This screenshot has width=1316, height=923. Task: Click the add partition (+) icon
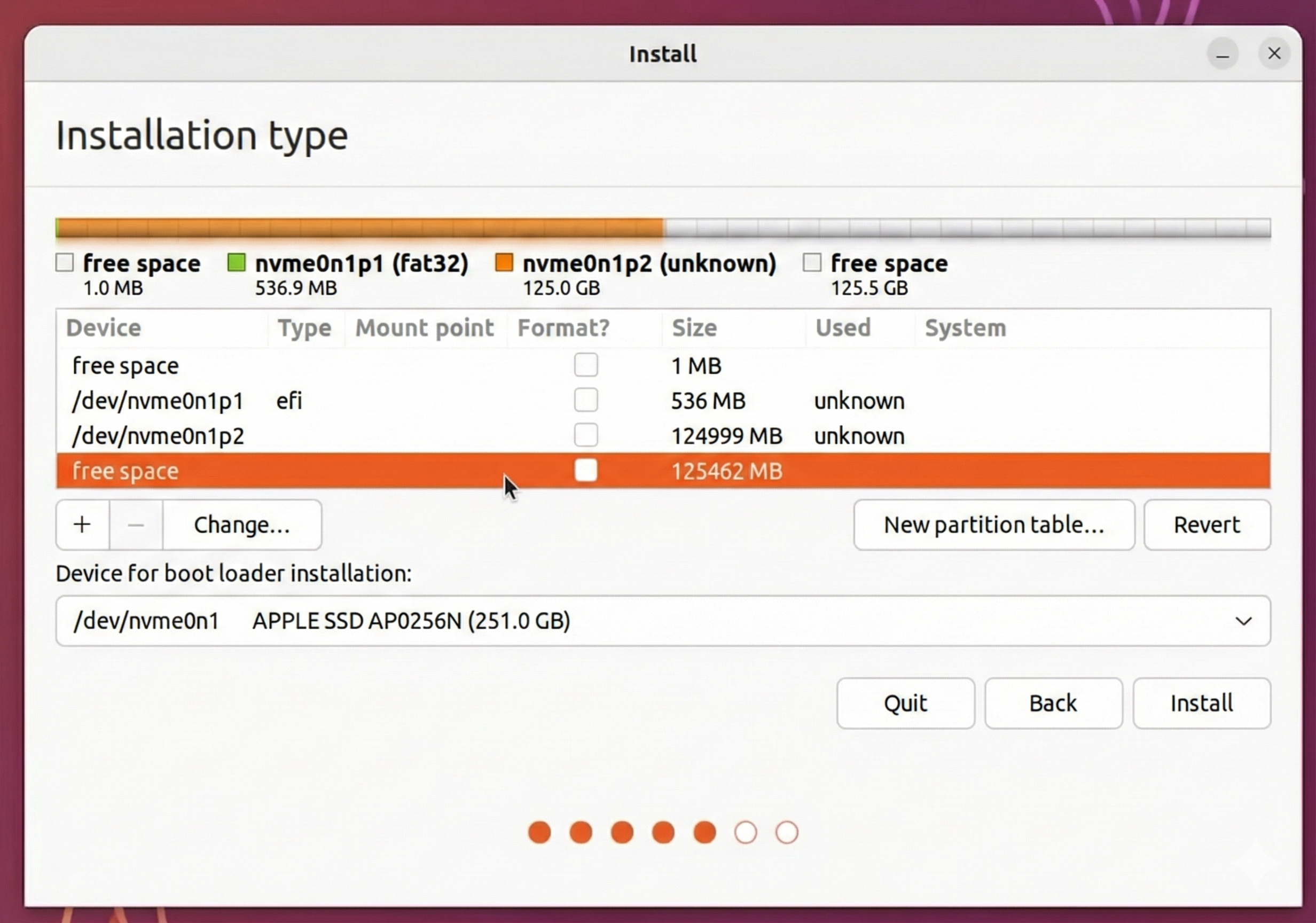point(82,525)
